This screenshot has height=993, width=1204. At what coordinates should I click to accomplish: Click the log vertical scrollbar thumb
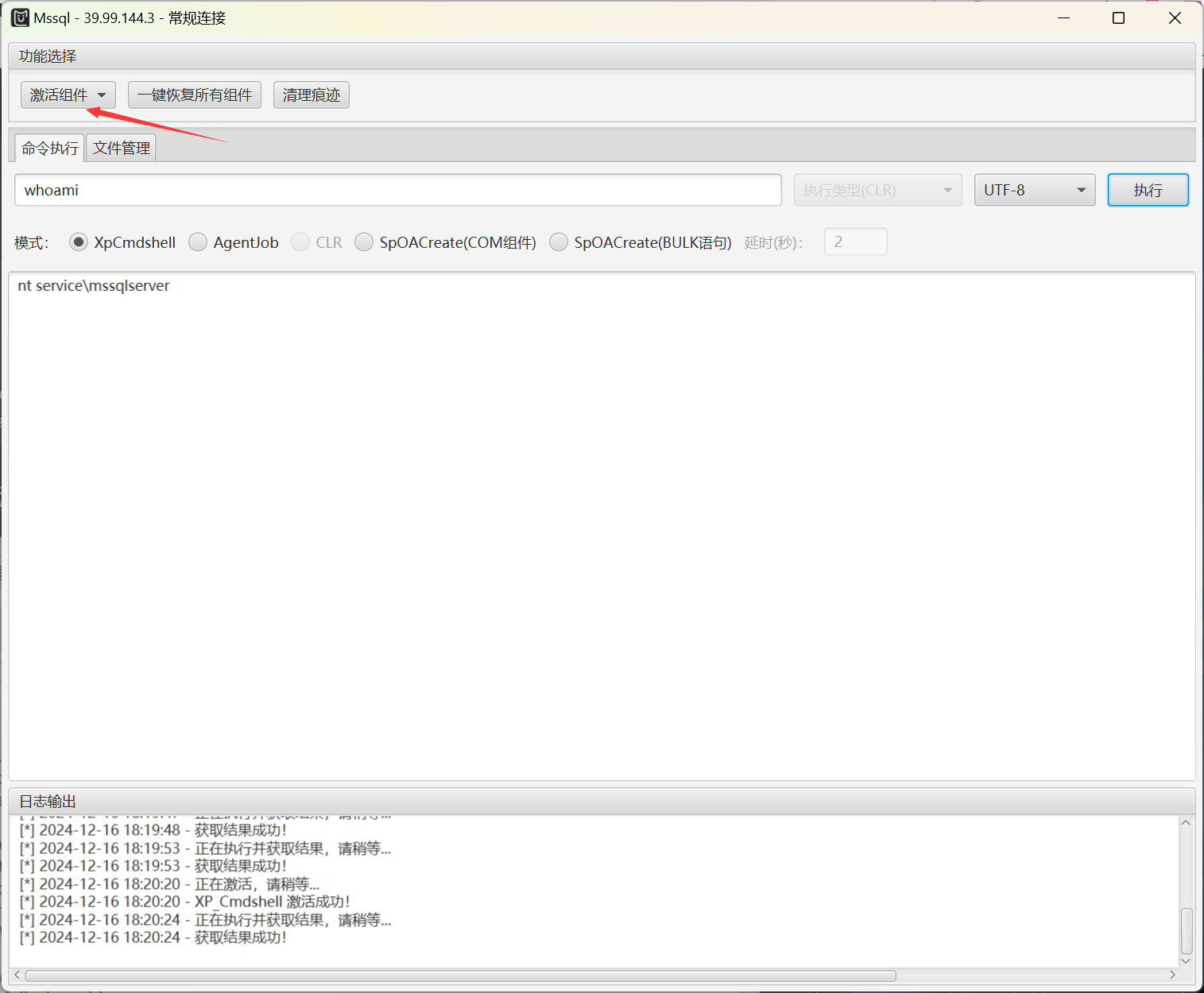[x=1187, y=931]
